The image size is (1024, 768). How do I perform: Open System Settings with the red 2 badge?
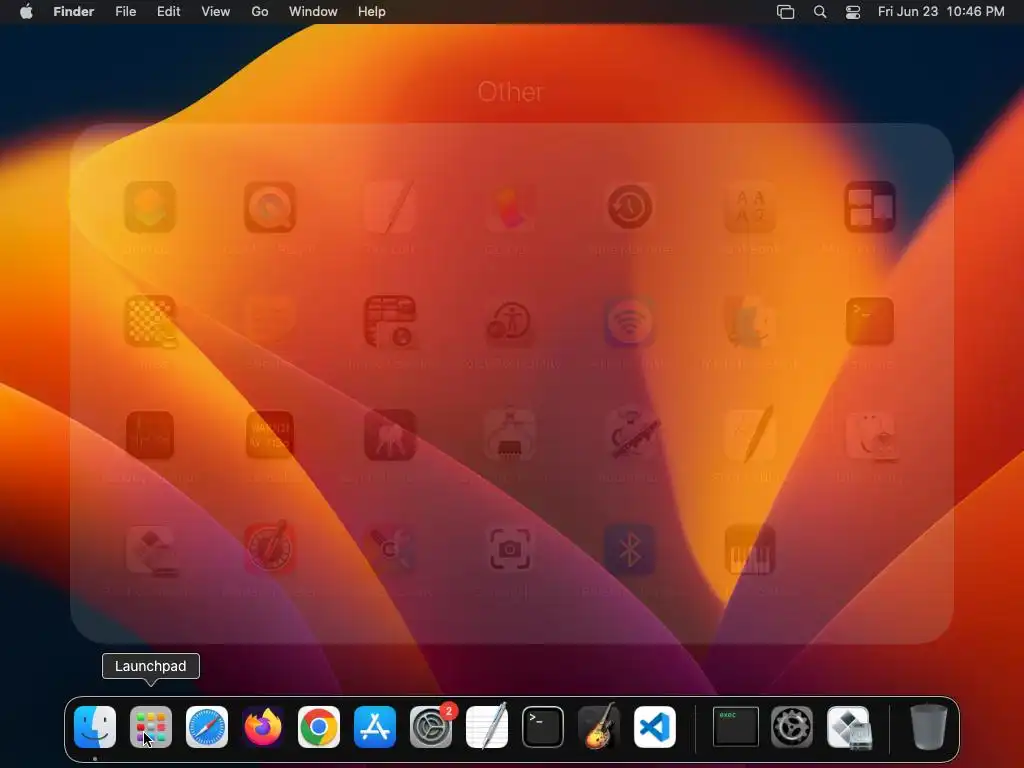(431, 727)
